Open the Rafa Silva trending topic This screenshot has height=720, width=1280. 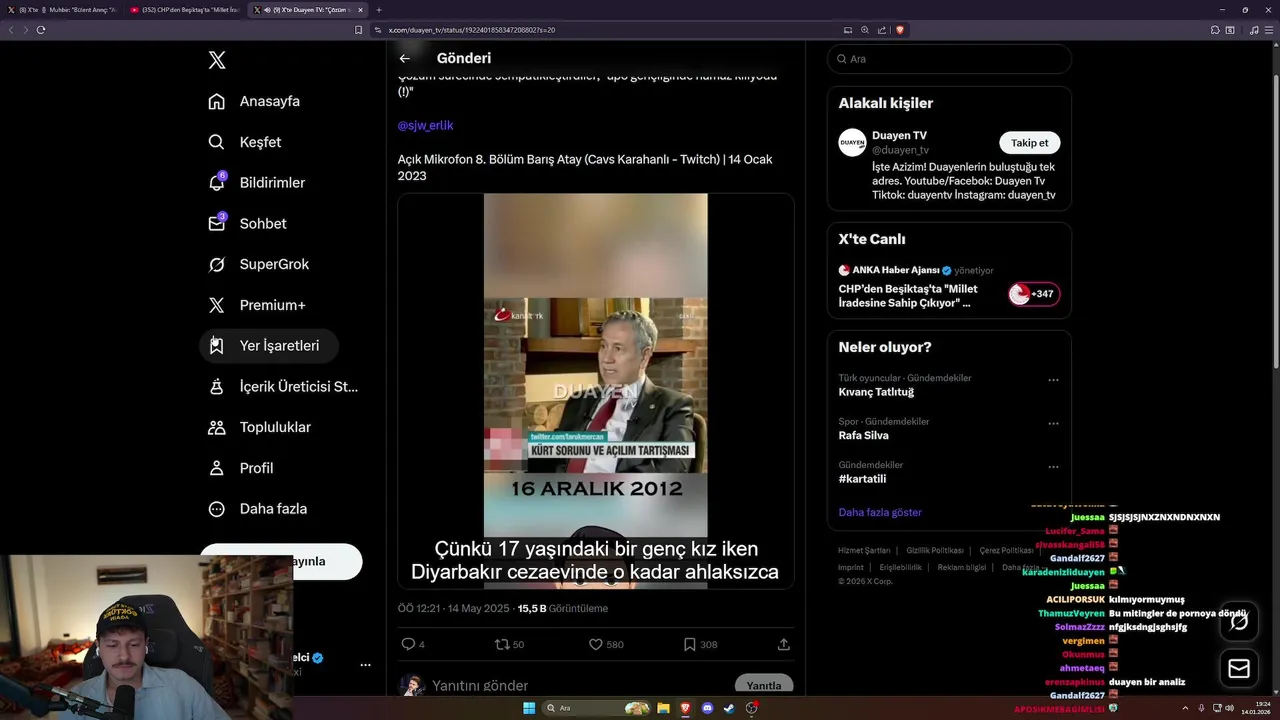(864, 435)
